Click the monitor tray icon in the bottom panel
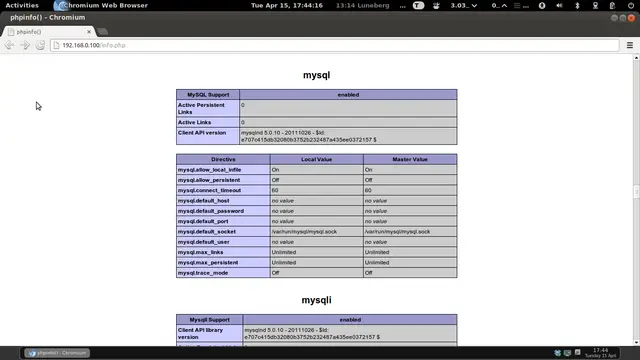Screen dimensions: 640x360 (567, 353)
